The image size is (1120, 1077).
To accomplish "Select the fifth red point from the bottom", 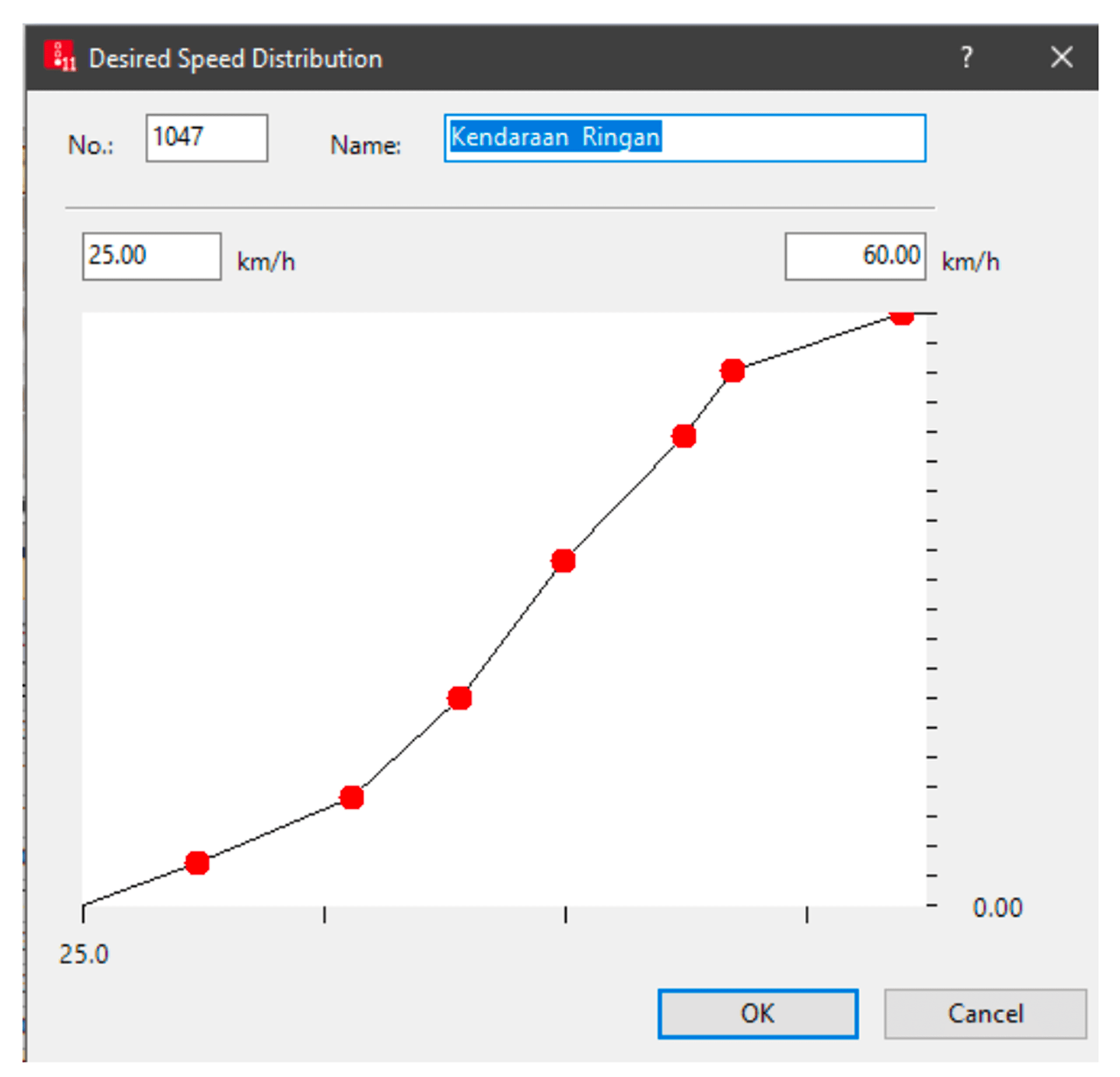I will 684,436.
